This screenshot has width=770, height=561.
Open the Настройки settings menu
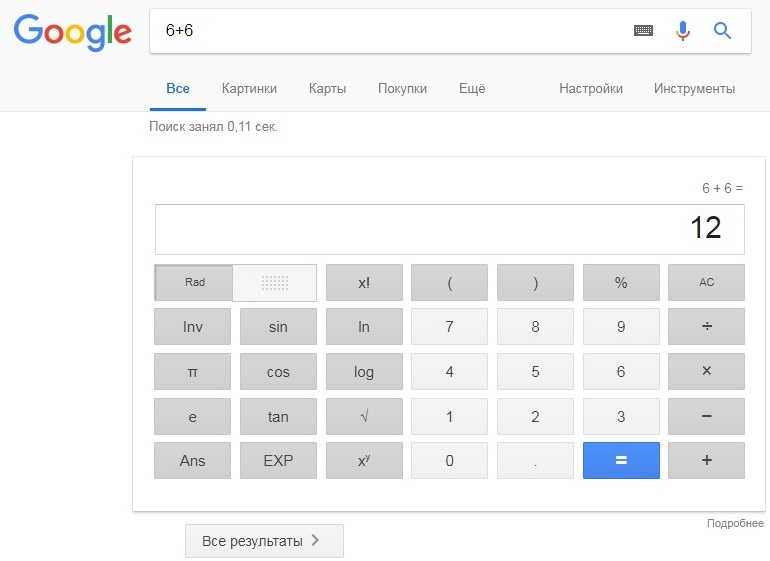[591, 89]
